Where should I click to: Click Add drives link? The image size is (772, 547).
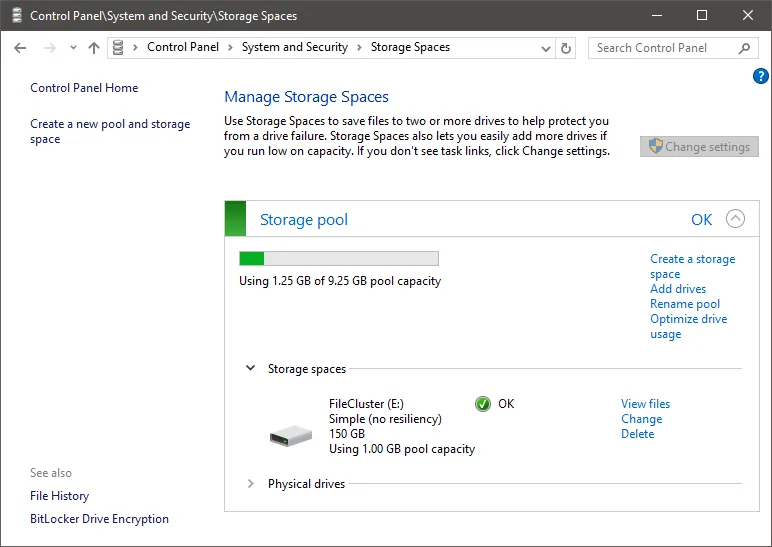[x=678, y=289]
